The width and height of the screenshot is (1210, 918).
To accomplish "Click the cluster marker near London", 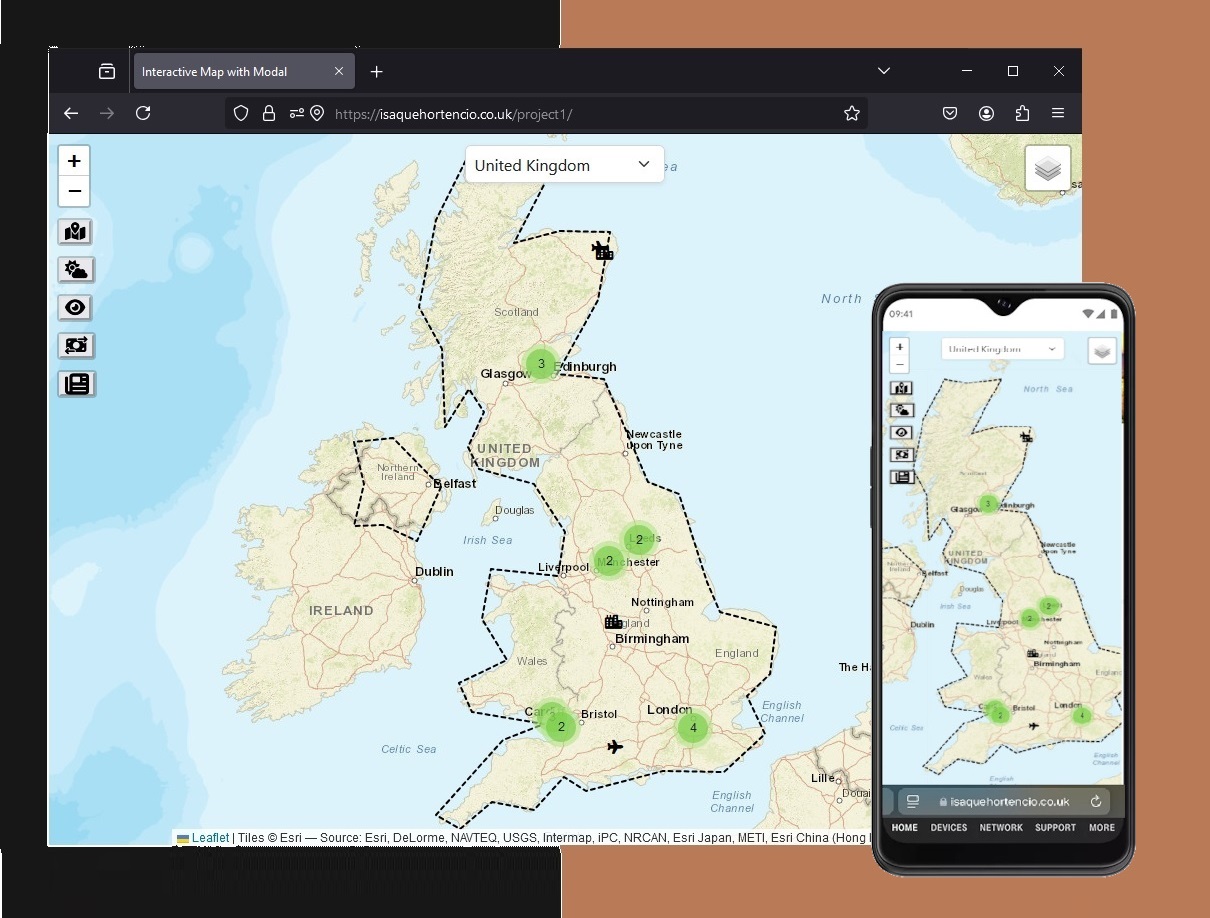I will coord(692,728).
